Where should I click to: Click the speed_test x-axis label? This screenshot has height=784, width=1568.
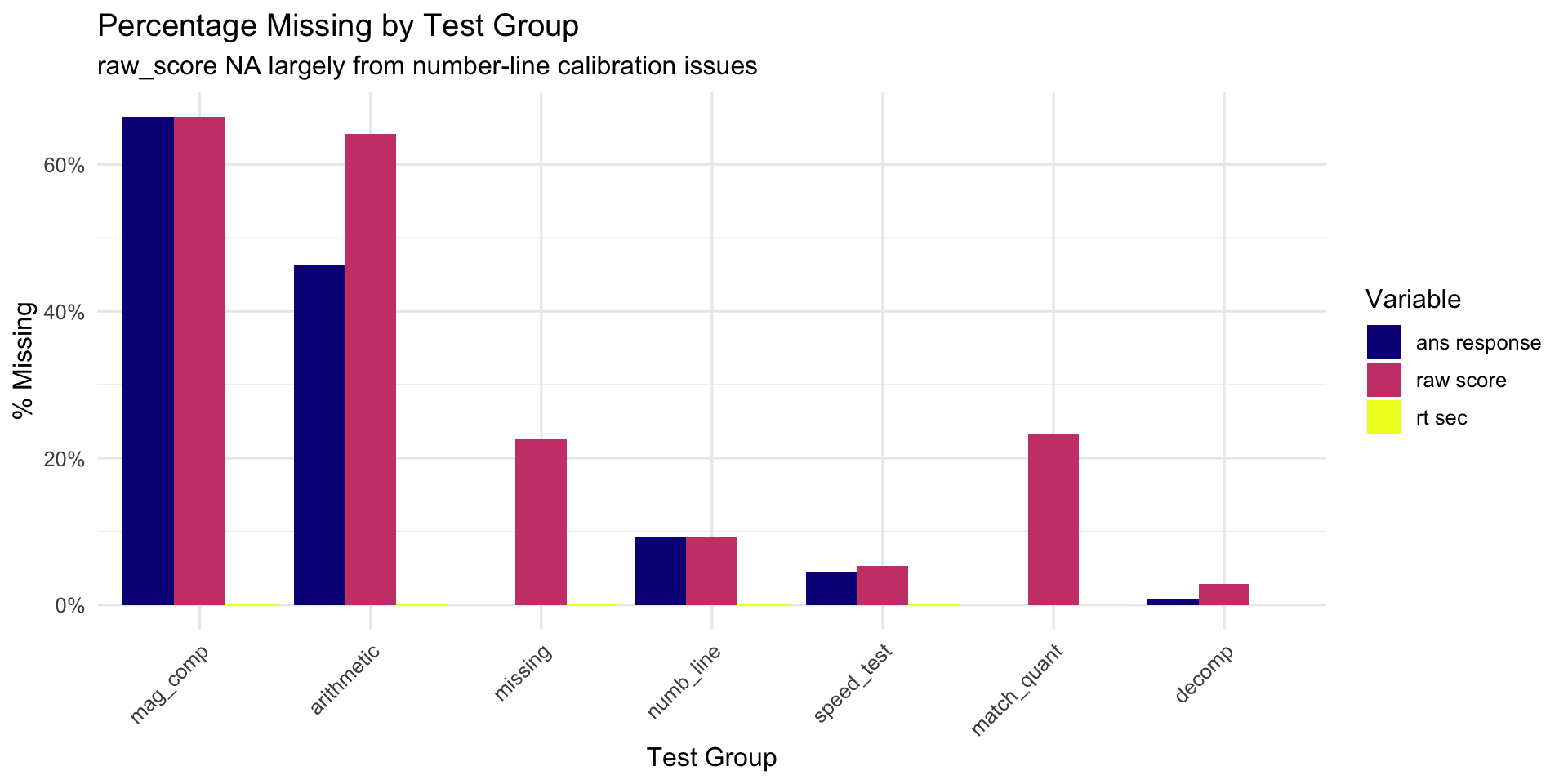tap(853, 684)
